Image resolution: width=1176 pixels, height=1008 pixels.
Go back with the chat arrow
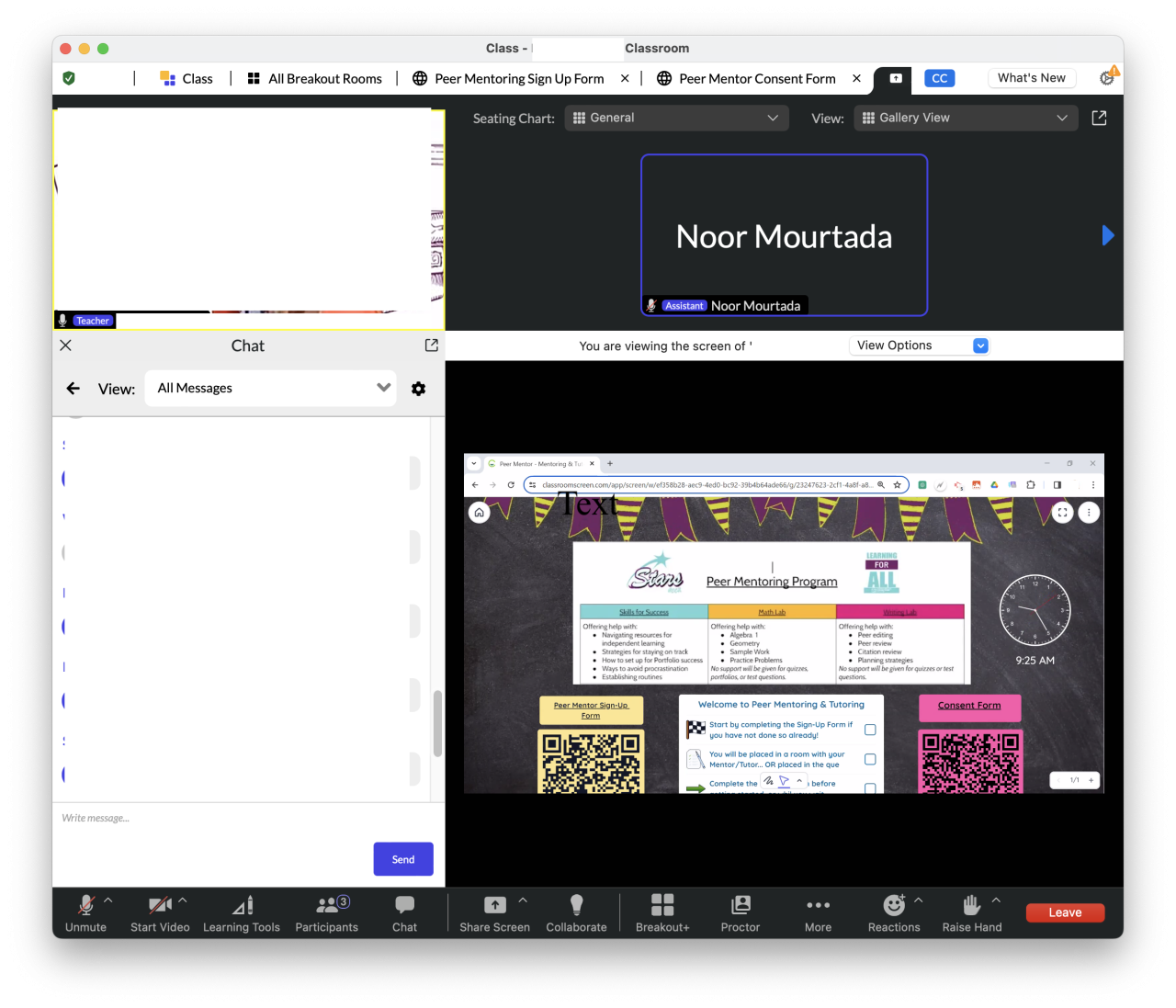click(x=73, y=389)
